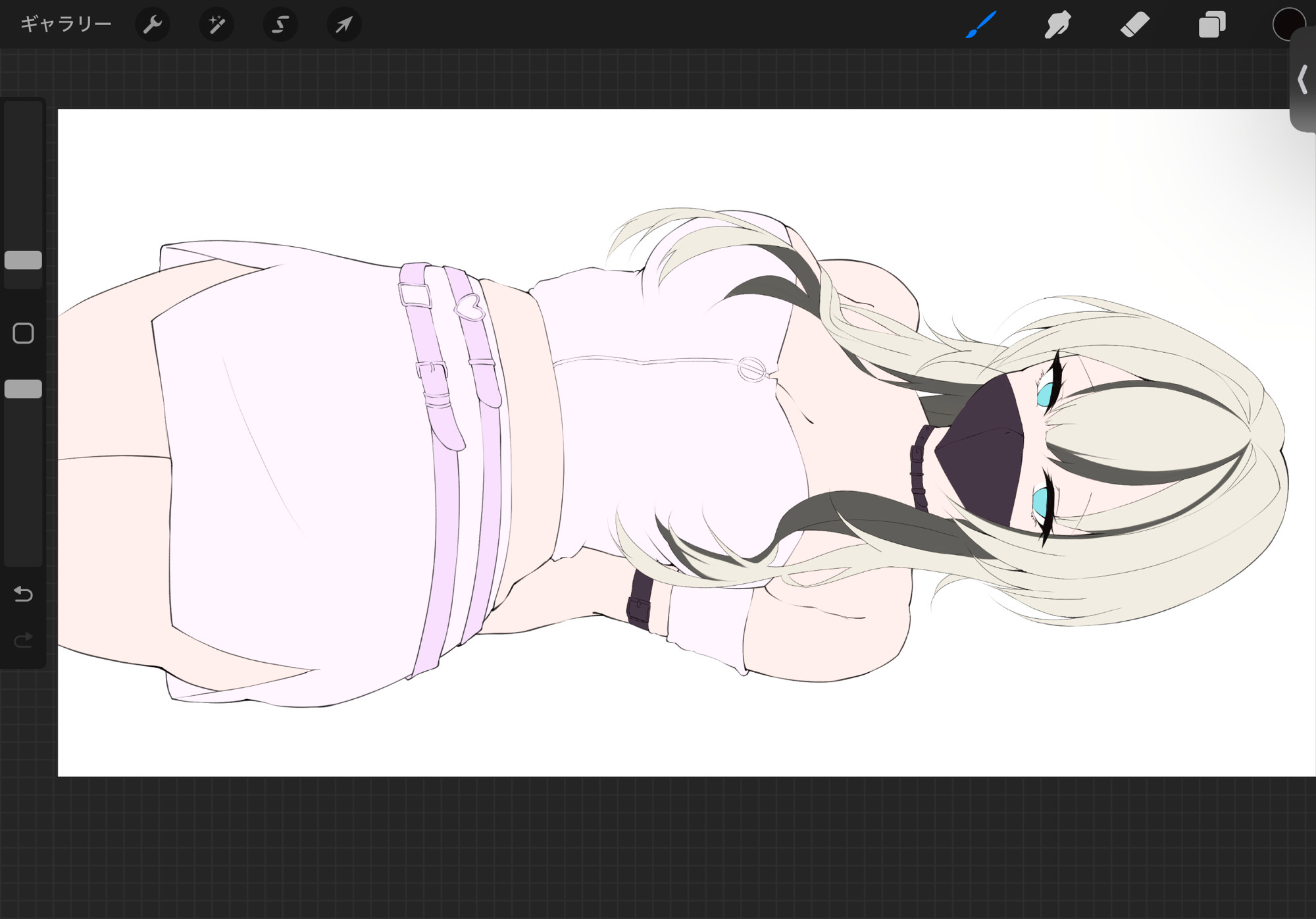Open the ギャラリー gallery
The image size is (1316, 919).
click(x=66, y=24)
